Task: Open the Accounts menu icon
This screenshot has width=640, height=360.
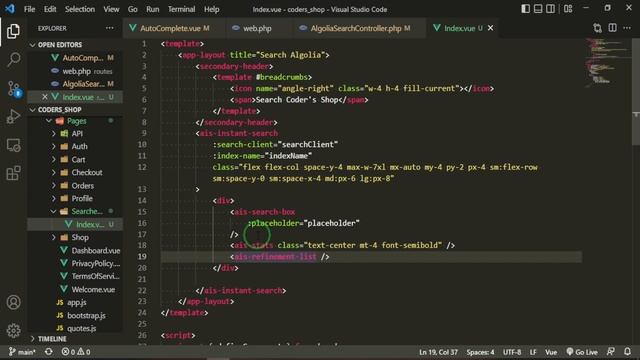Action: pos(13,302)
